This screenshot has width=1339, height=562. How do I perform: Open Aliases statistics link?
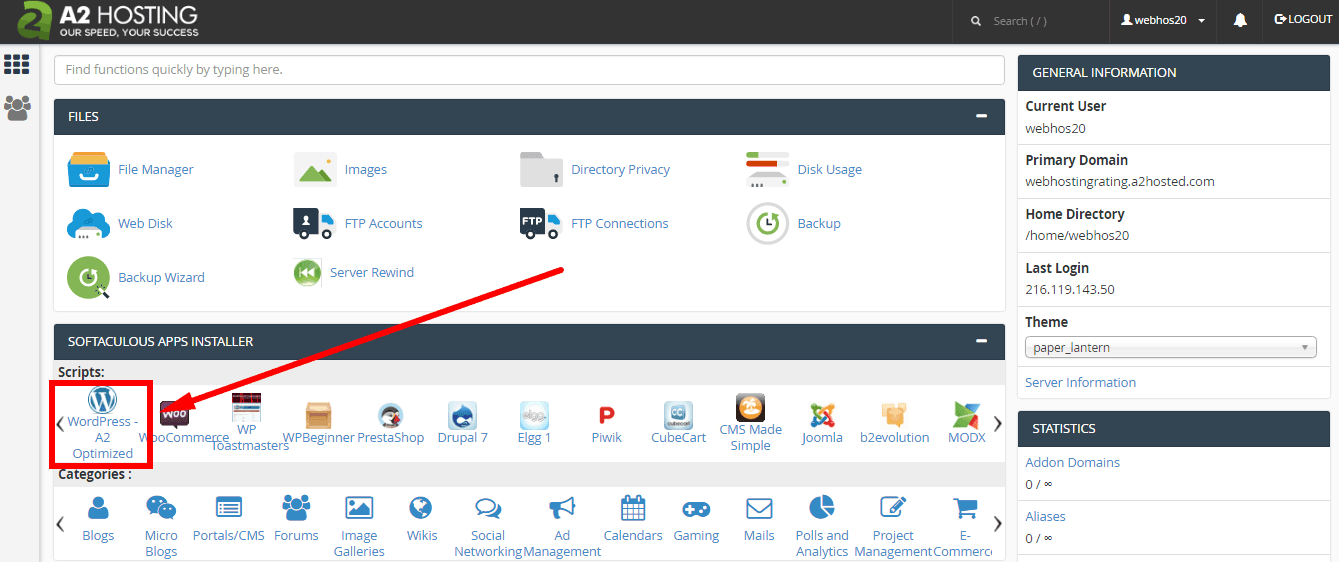1045,516
